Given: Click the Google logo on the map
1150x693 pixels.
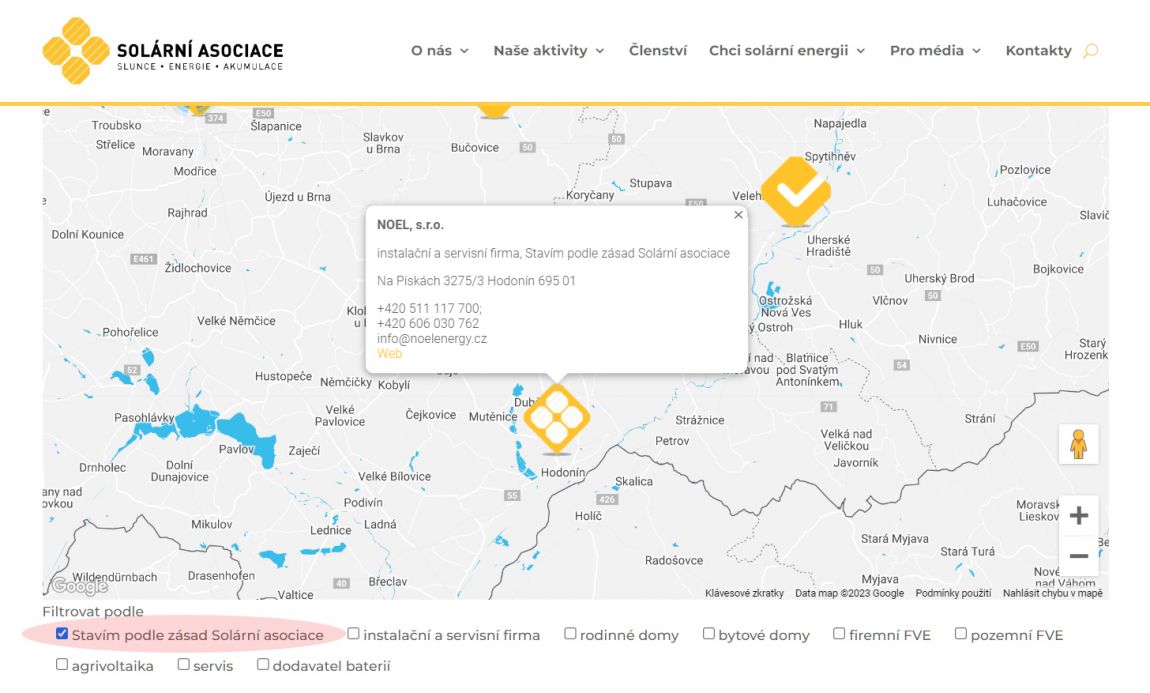Looking at the screenshot, I should [x=79, y=586].
